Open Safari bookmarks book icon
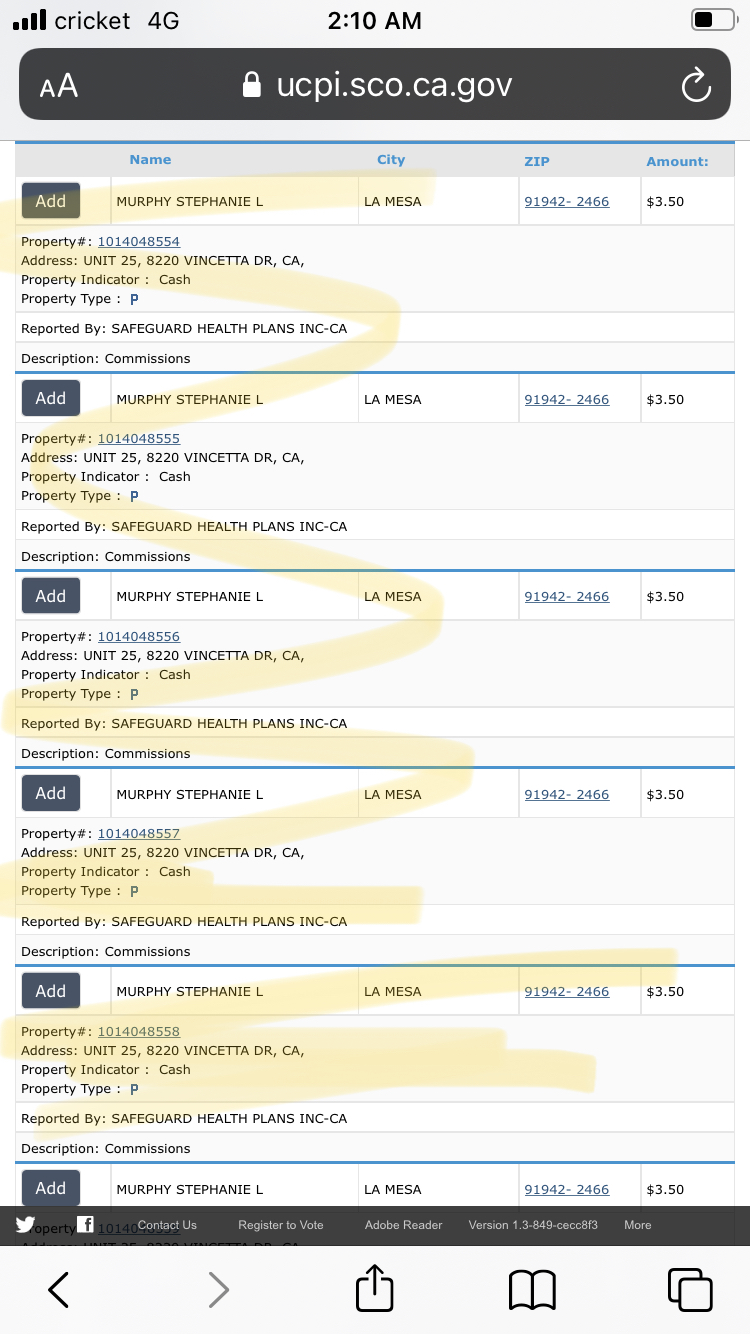The image size is (750, 1334). coord(532,1290)
